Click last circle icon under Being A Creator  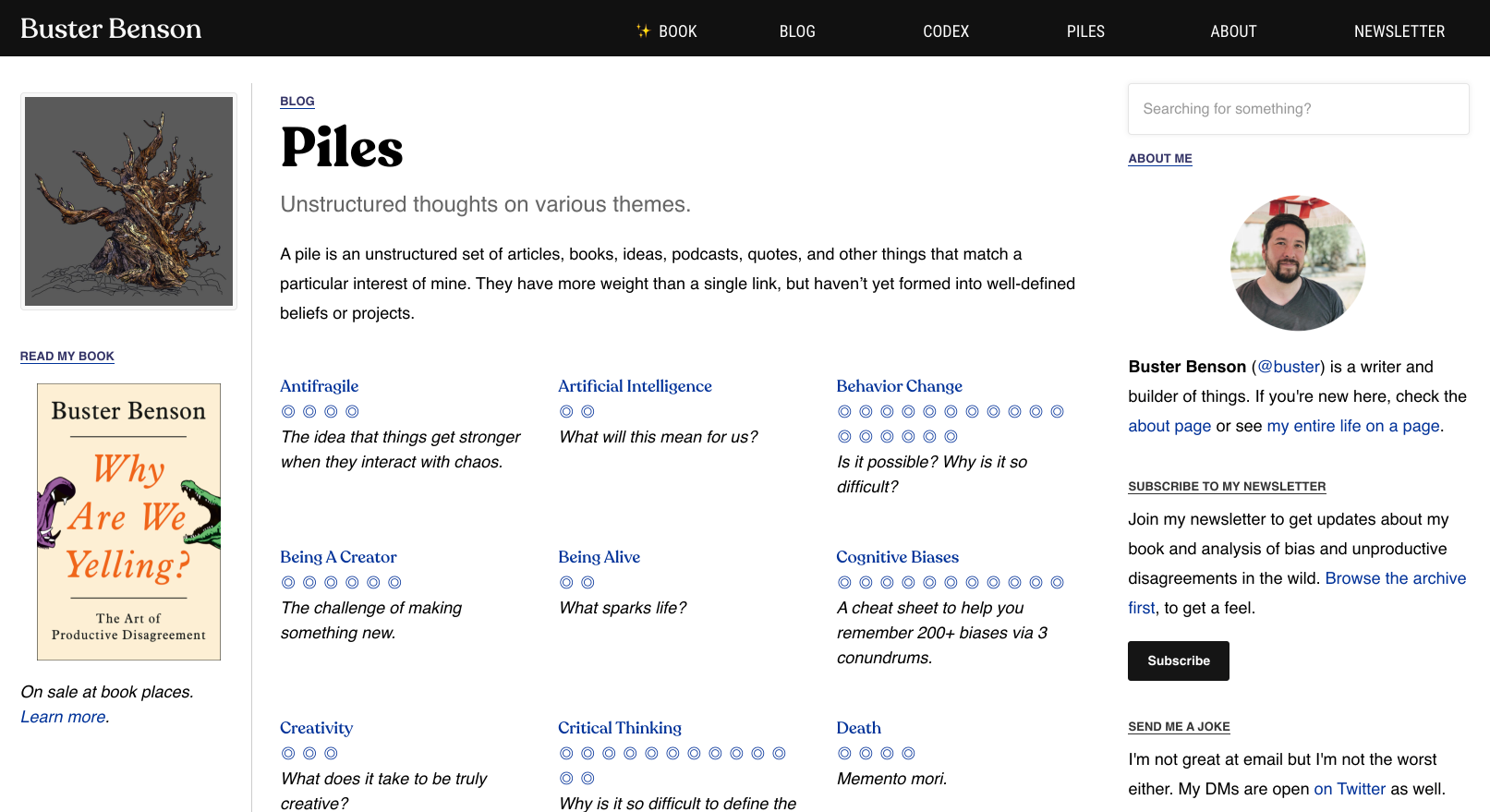click(x=394, y=583)
